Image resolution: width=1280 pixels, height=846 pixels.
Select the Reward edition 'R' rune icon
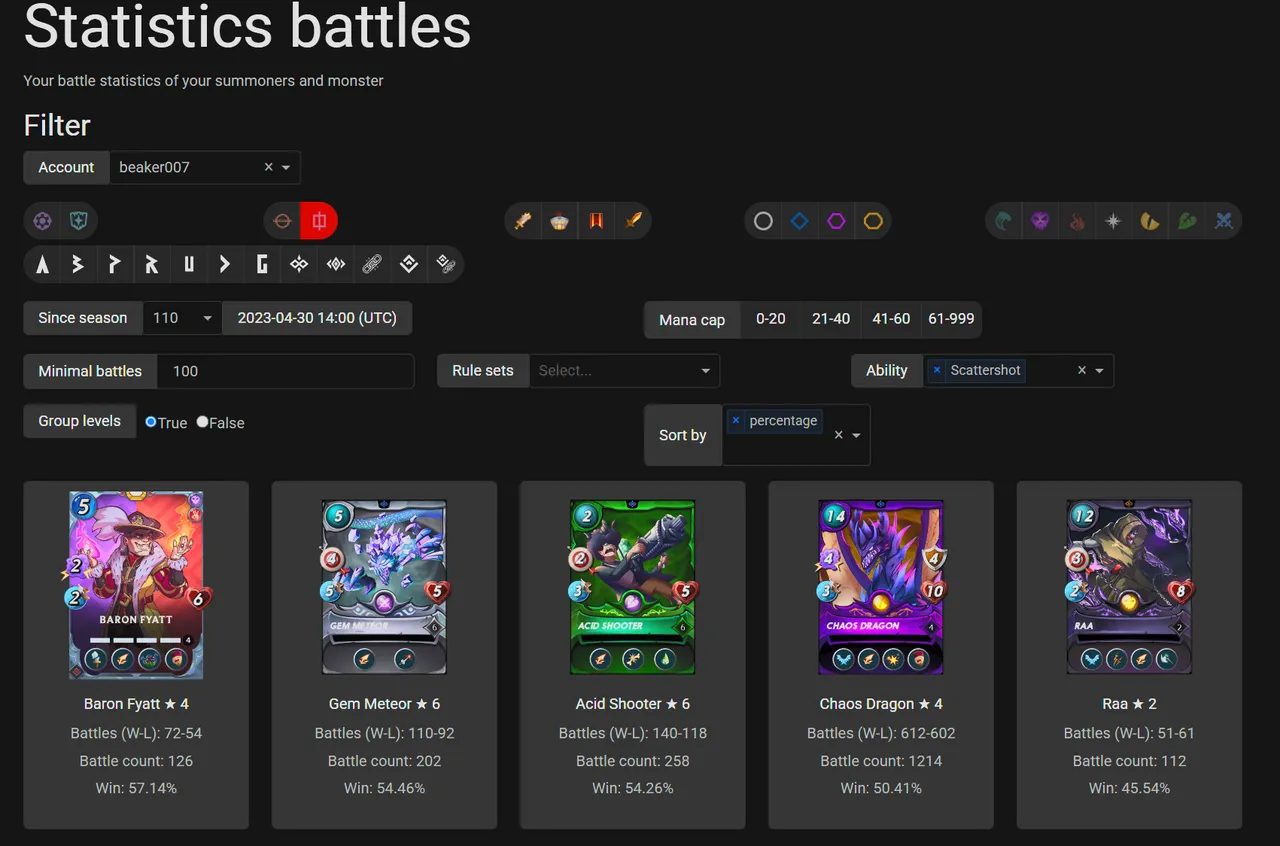click(152, 264)
